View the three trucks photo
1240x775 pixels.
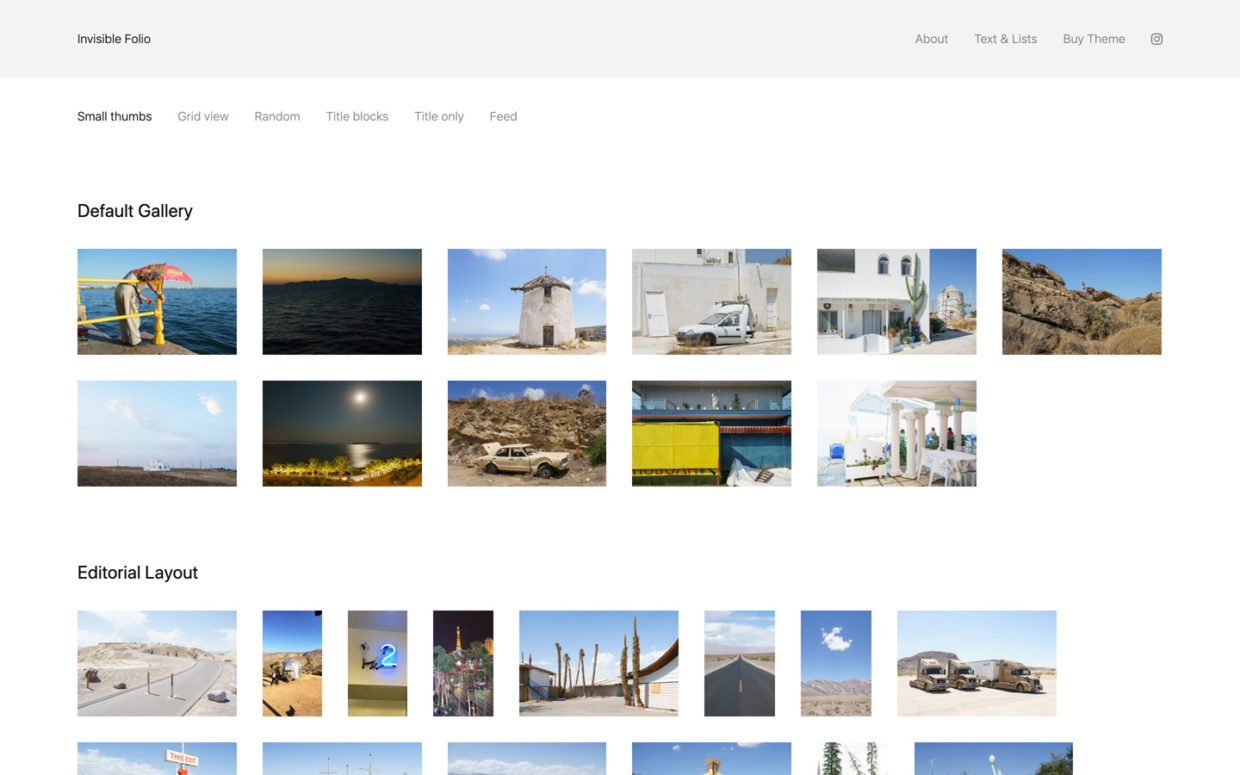pyautogui.click(x=976, y=662)
